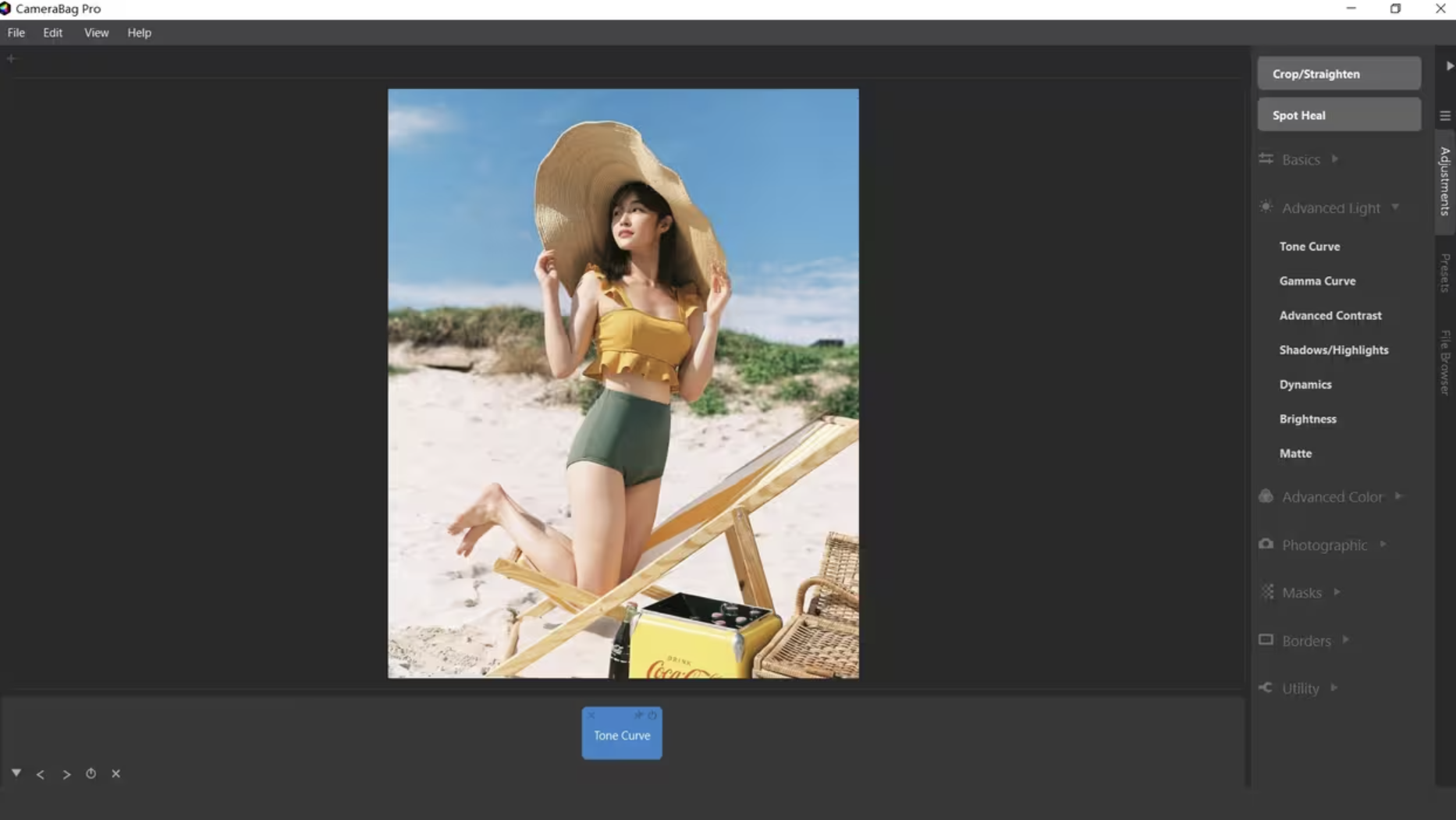This screenshot has width=1456, height=820.
Task: Click the Spot Heal button
Action: click(x=1338, y=115)
